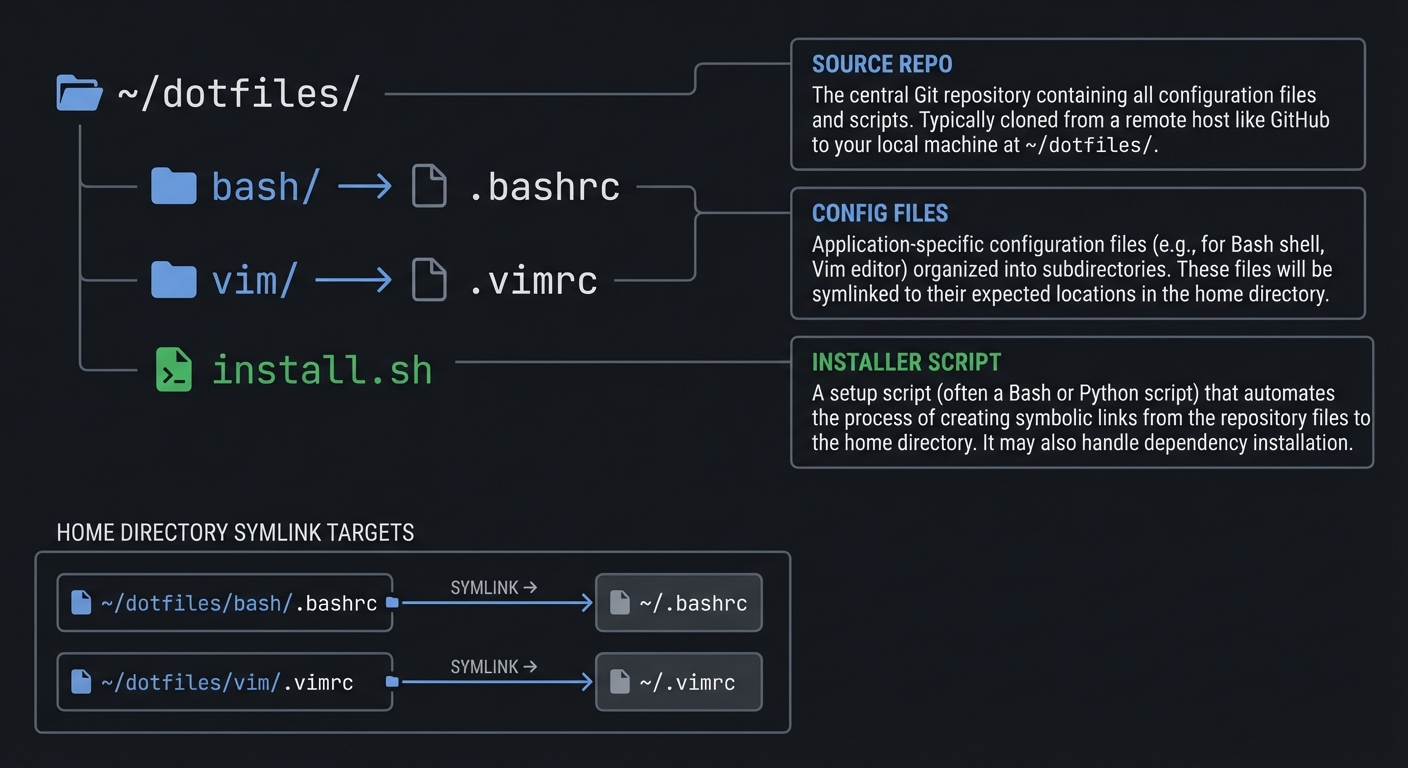Select the install.sh entry in the tree

322,369
